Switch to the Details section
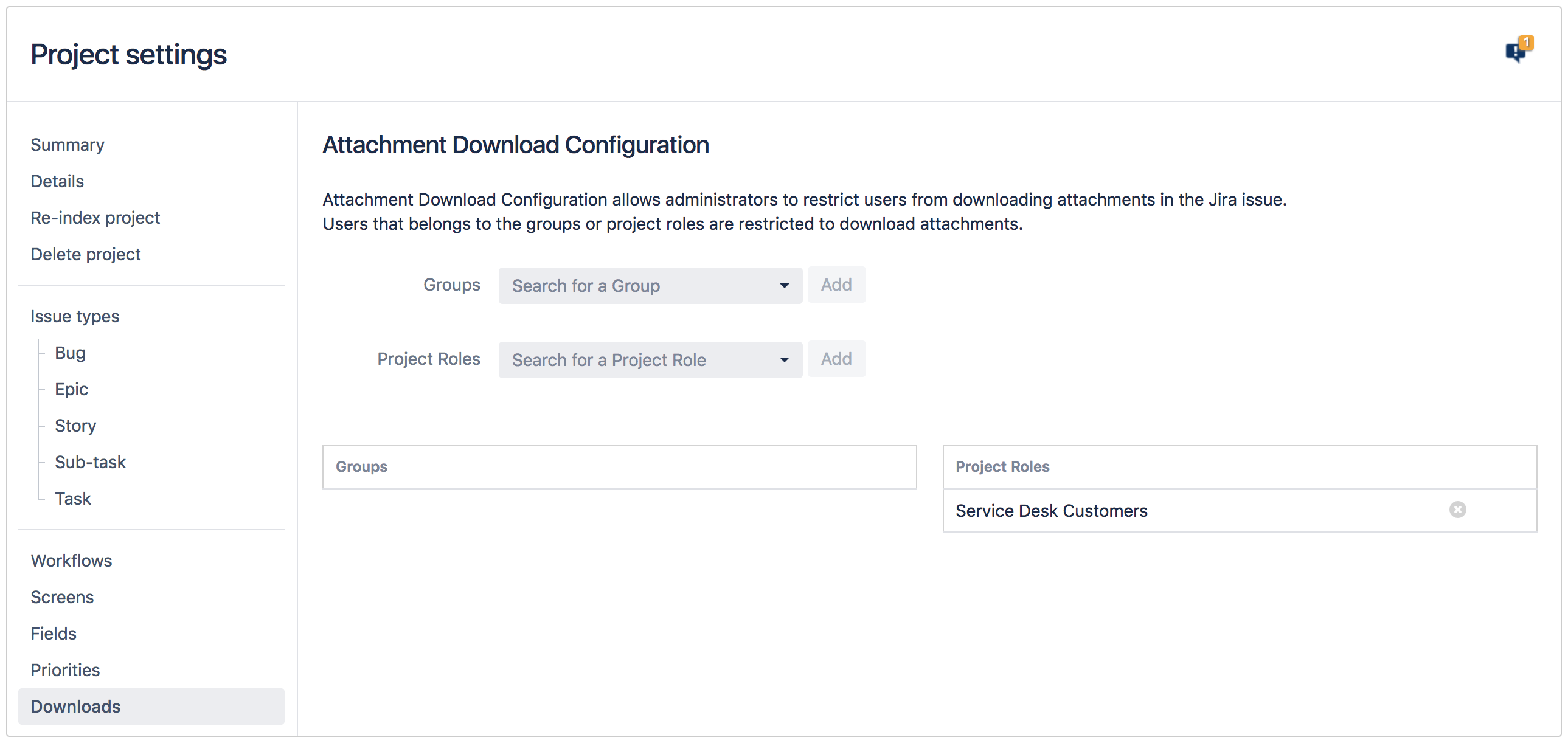This screenshot has width=1568, height=743. pos(57,181)
